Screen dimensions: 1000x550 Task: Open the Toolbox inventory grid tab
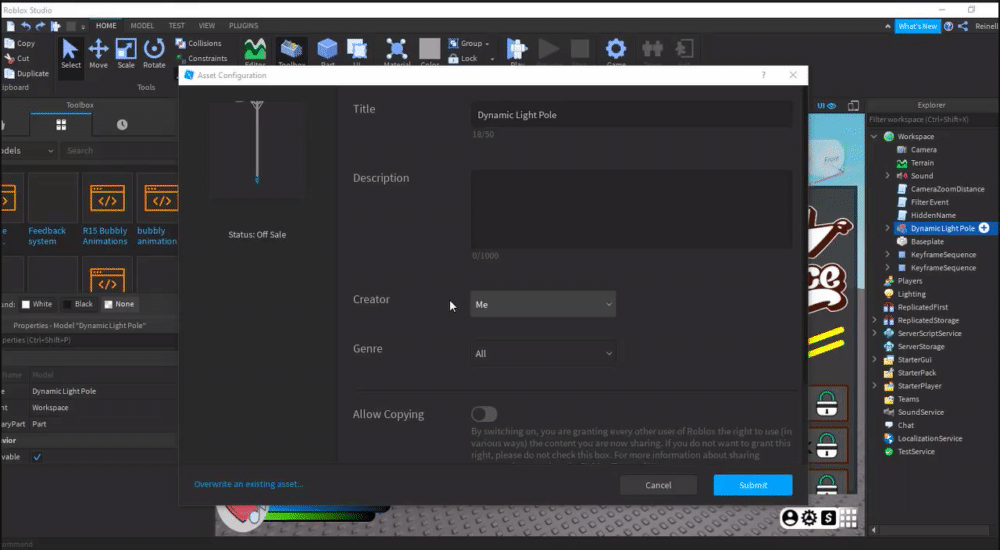pyautogui.click(x=61, y=125)
